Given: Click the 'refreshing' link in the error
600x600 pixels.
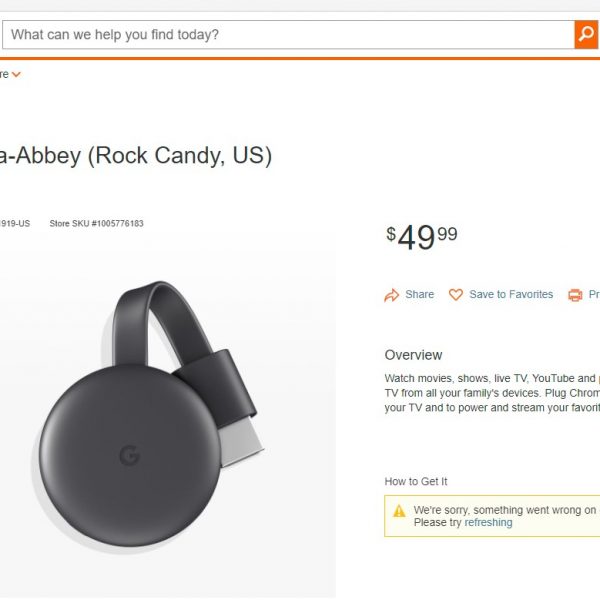Looking at the screenshot, I should click(488, 523).
